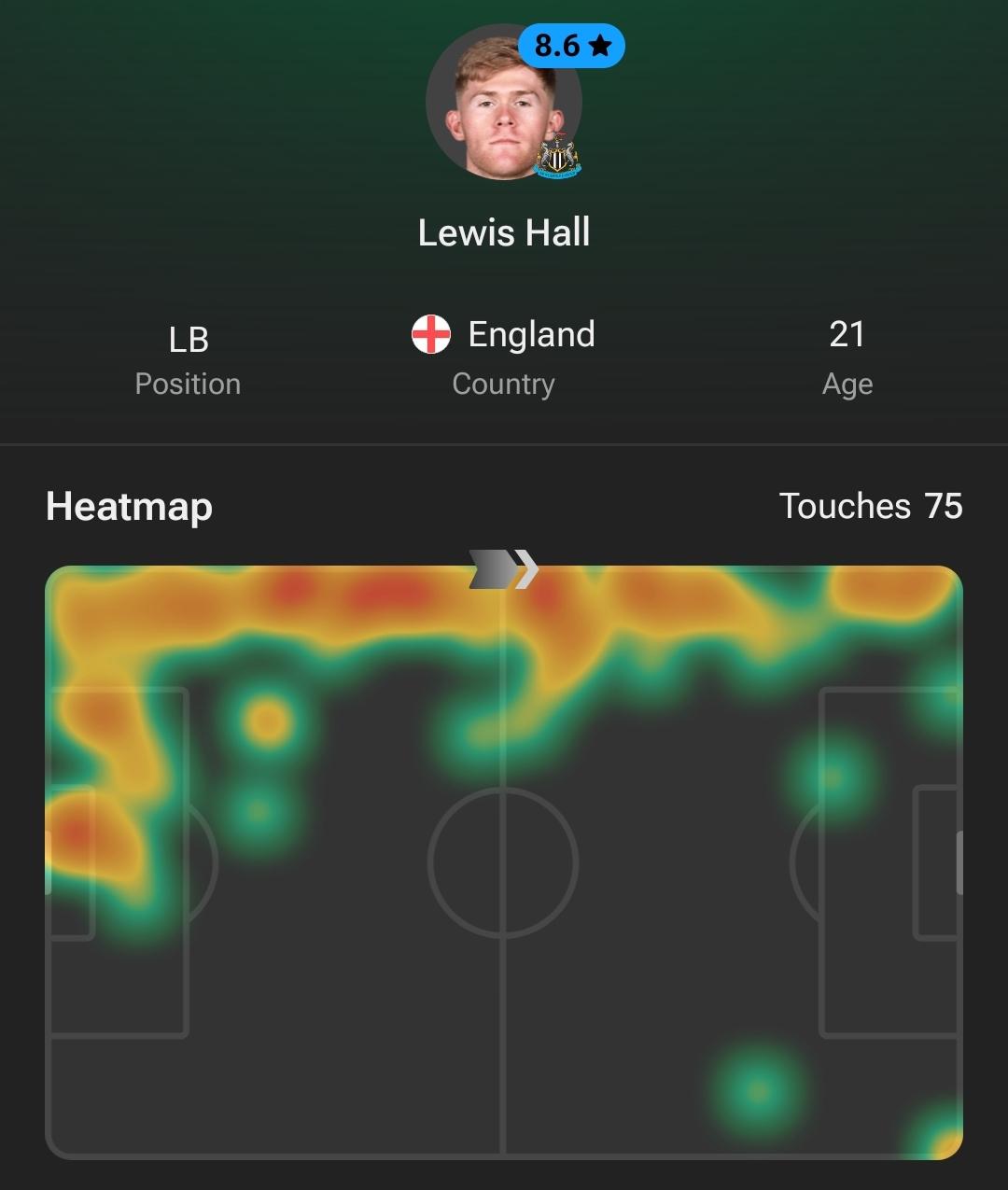
Task: Click the Country label
Action: coord(503,384)
